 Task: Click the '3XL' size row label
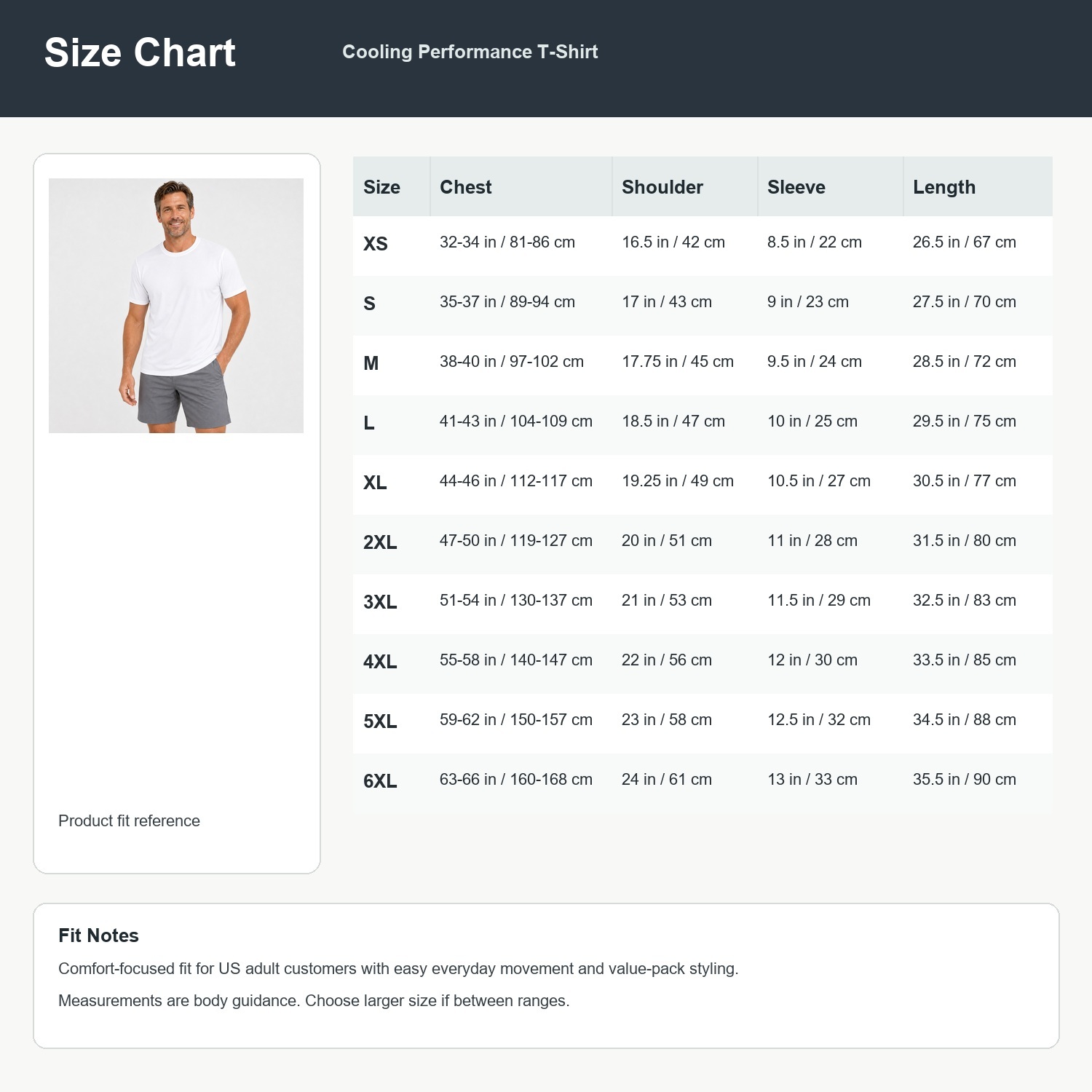click(380, 602)
